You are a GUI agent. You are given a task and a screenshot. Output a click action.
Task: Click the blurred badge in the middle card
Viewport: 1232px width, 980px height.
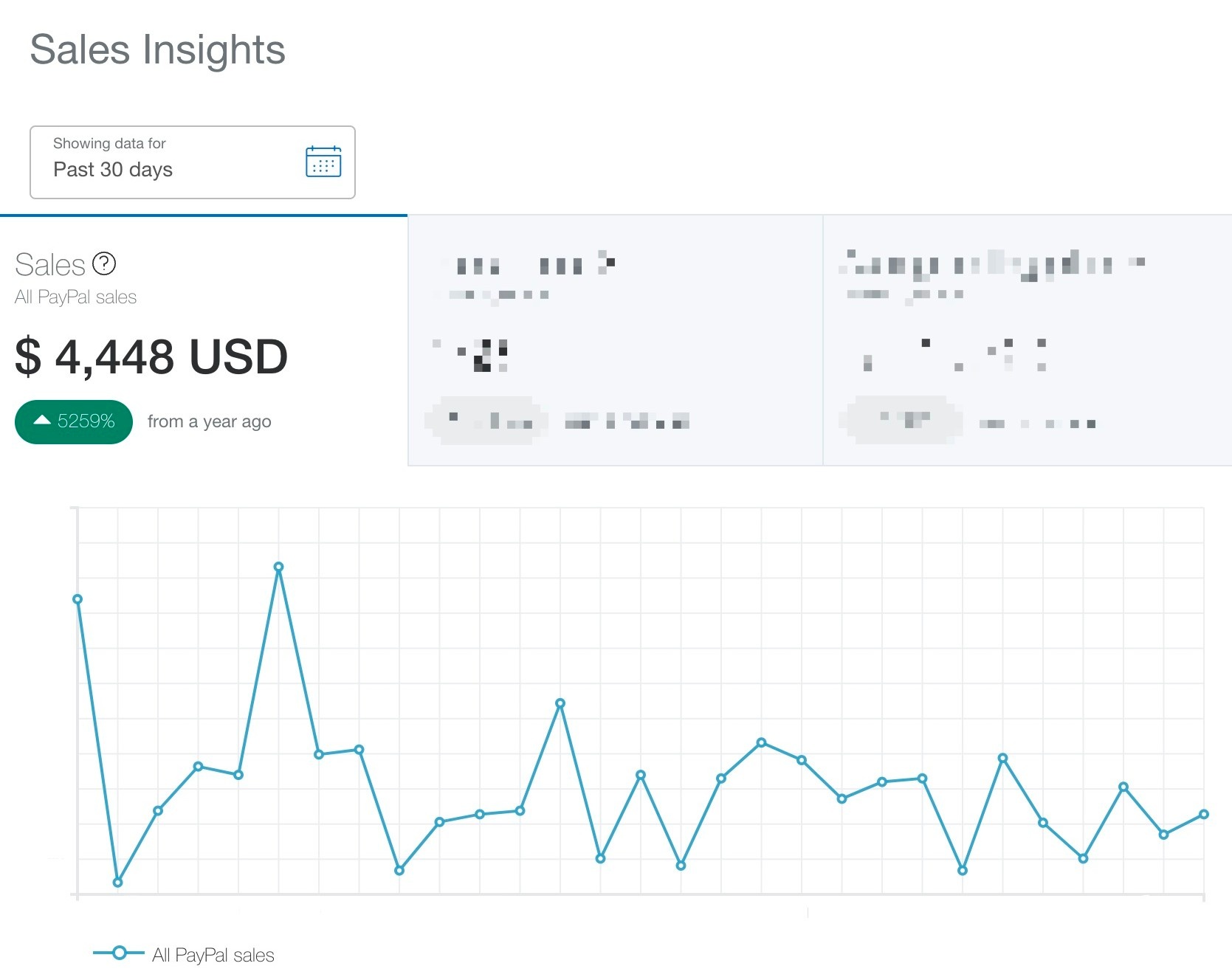click(x=485, y=421)
